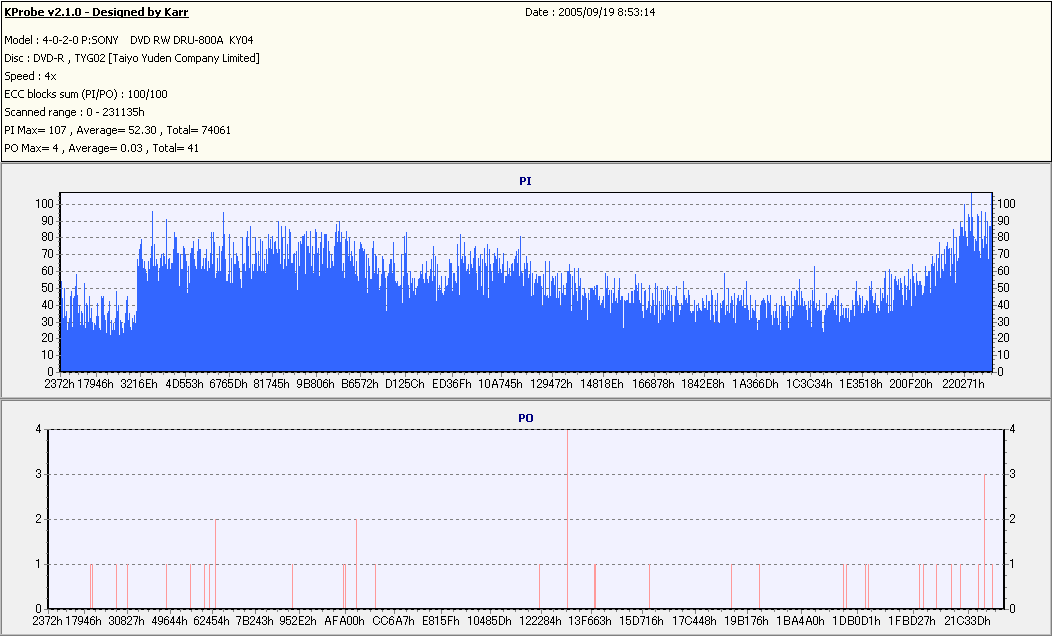Click the KProbe v2.1.0 title heading
Image resolution: width=1052 pixels, height=636 pixels.
tap(96, 12)
